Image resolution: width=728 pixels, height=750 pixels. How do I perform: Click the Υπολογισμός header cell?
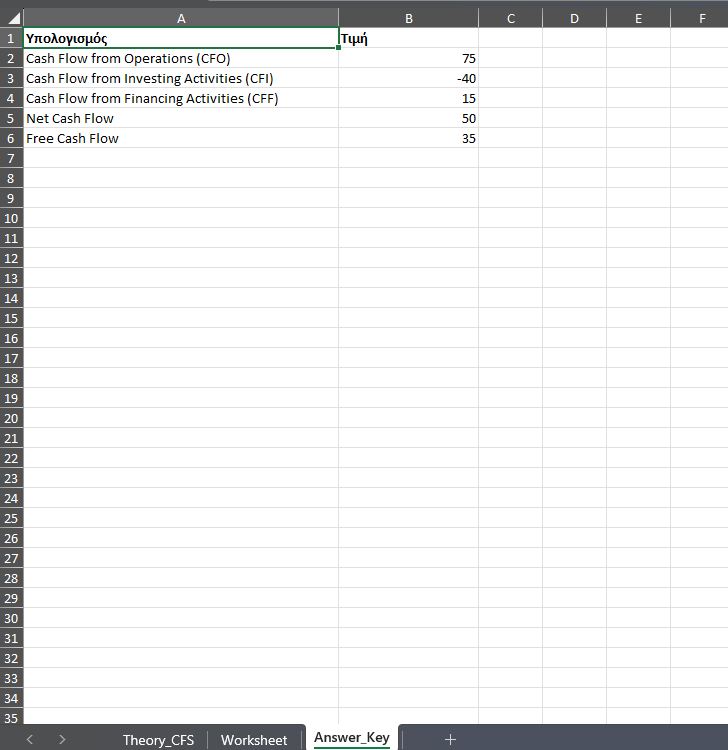[180, 38]
